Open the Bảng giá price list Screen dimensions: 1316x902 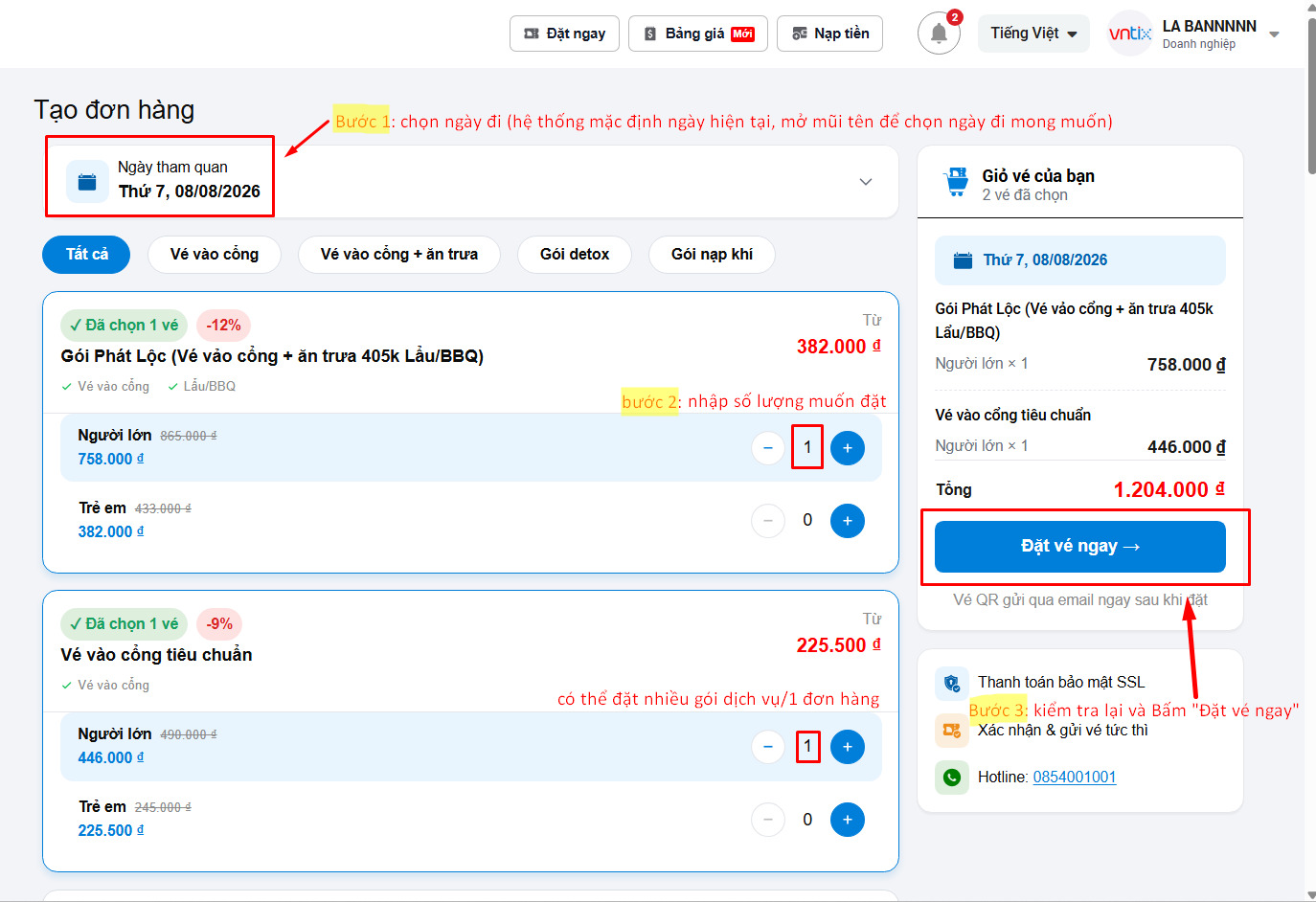pos(698,34)
